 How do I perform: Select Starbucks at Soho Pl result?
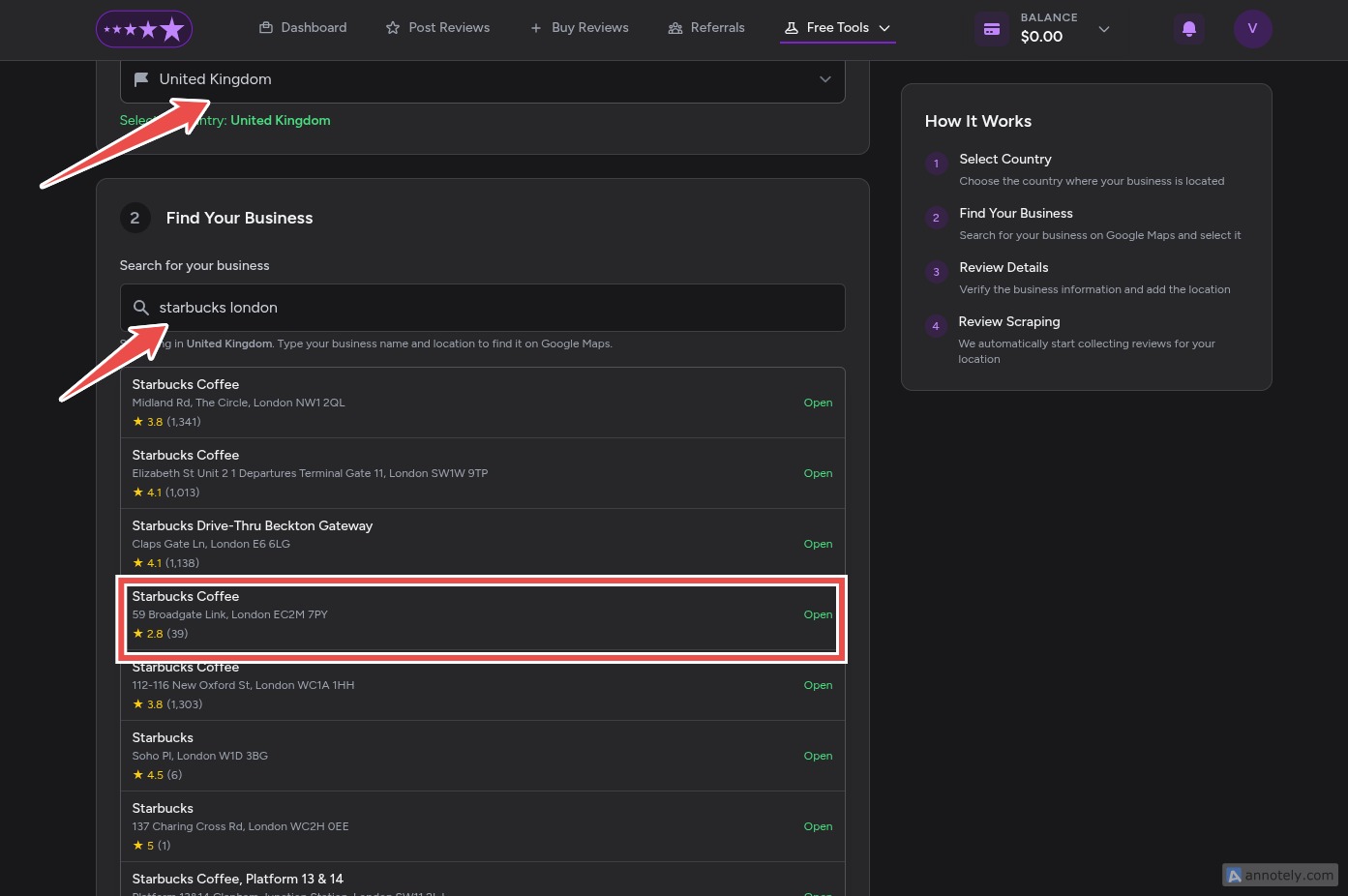click(482, 756)
